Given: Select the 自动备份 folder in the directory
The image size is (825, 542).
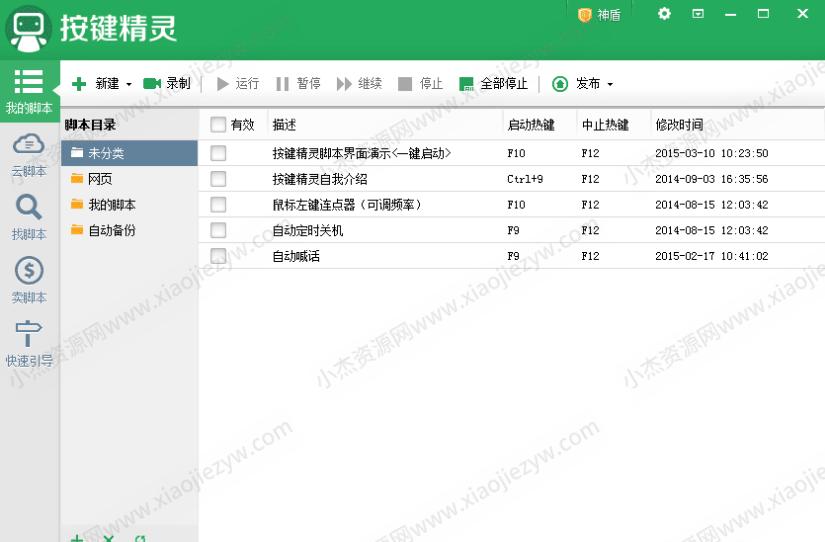Looking at the screenshot, I should coord(129,230).
